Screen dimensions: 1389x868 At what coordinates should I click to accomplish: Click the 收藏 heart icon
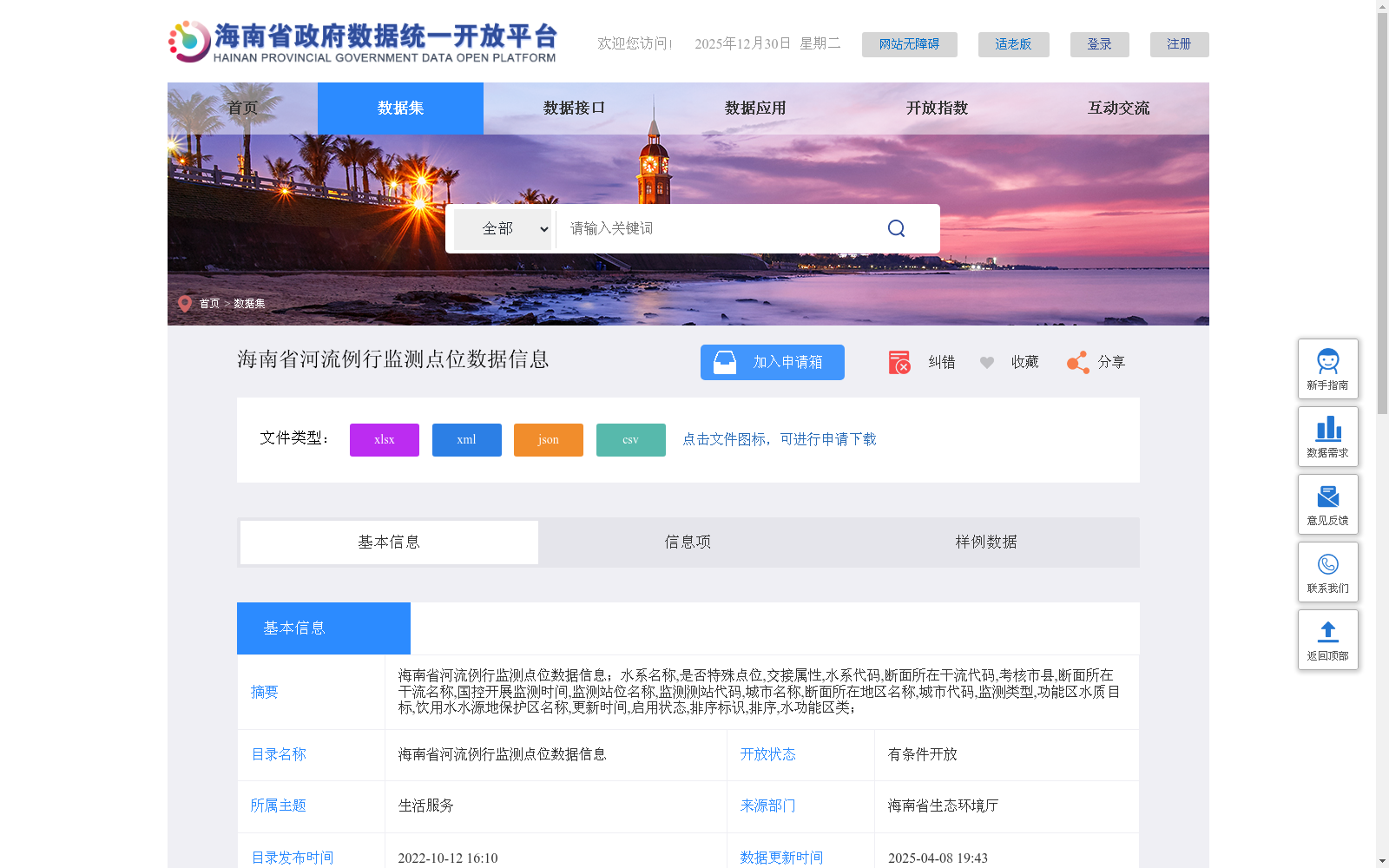click(x=987, y=363)
